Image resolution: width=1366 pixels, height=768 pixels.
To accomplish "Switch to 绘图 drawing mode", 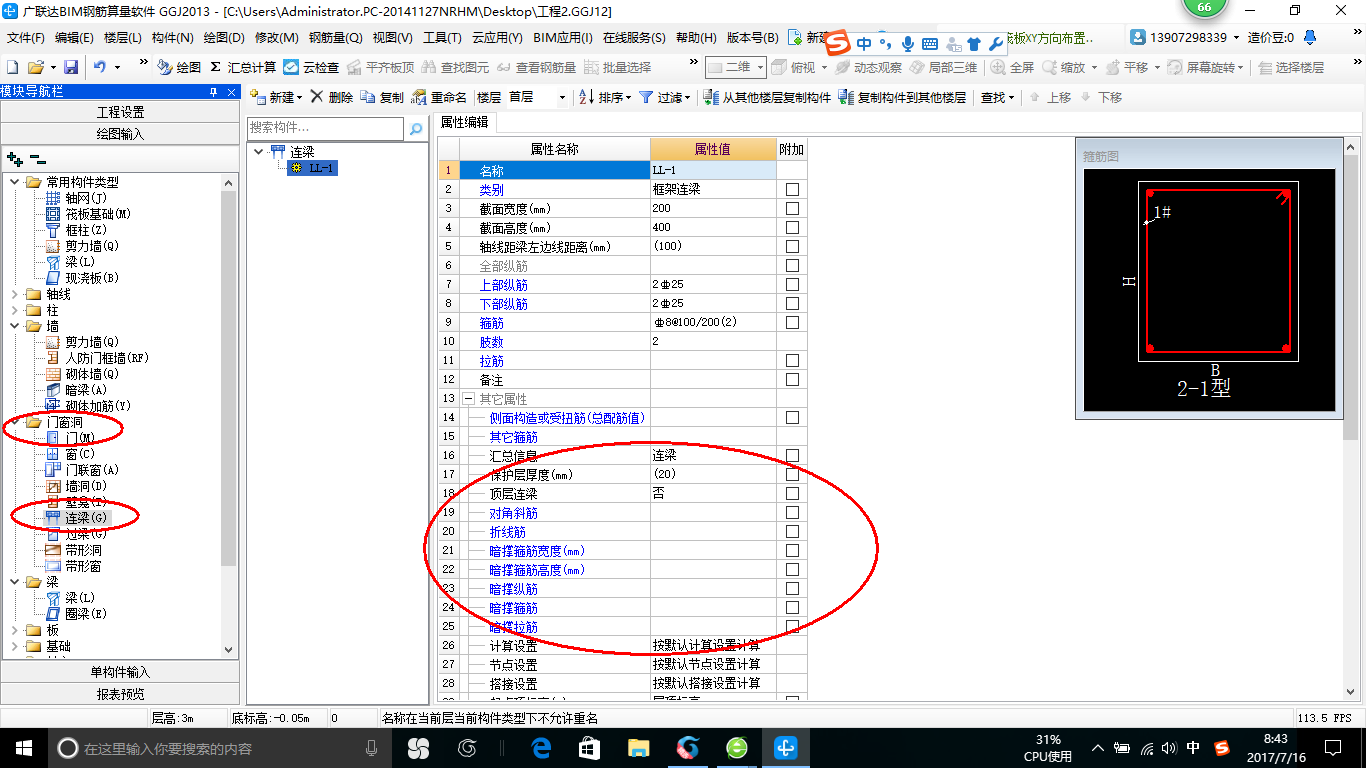I will (179, 67).
